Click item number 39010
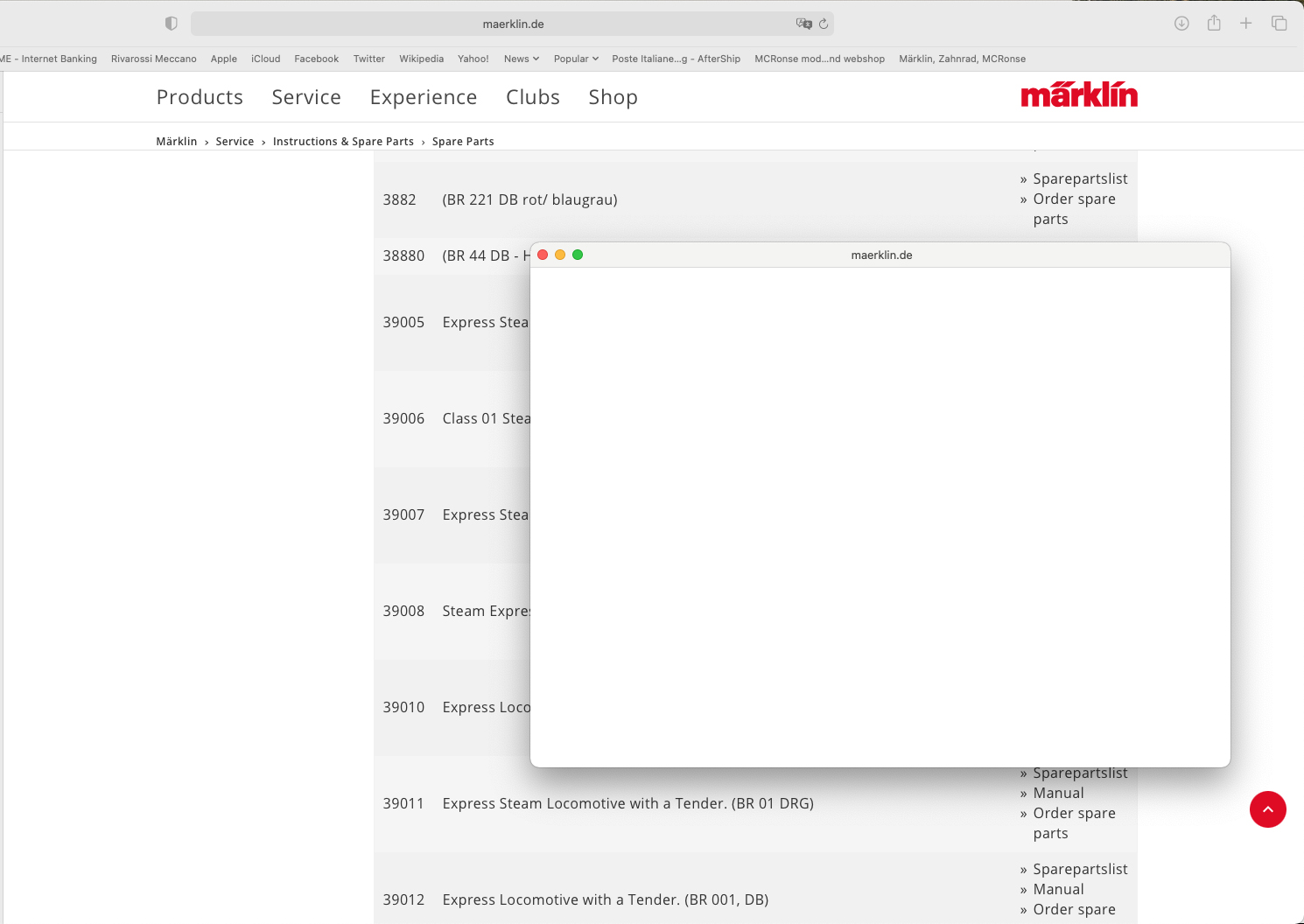 click(x=403, y=707)
